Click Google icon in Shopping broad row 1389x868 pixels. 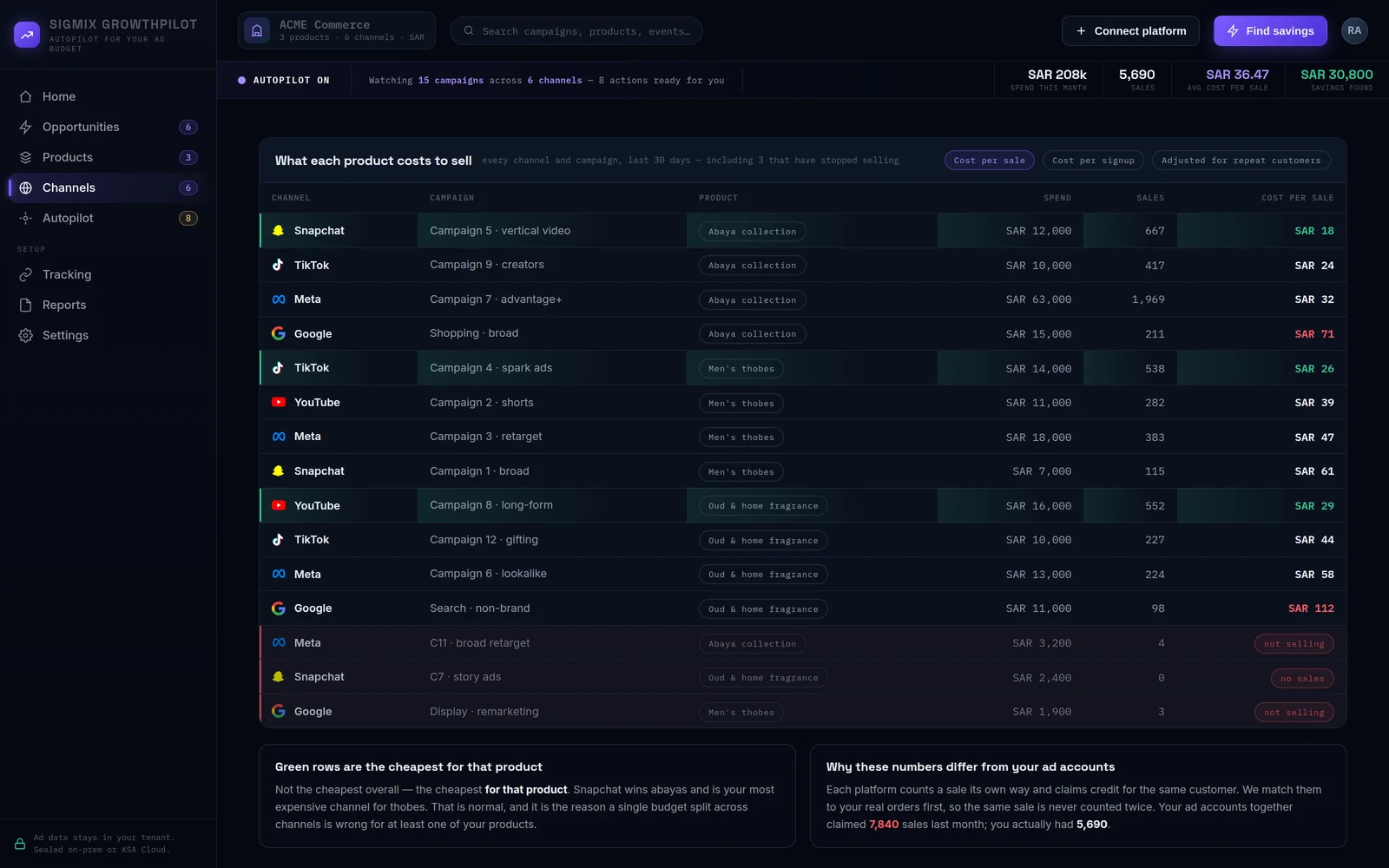[x=279, y=333]
